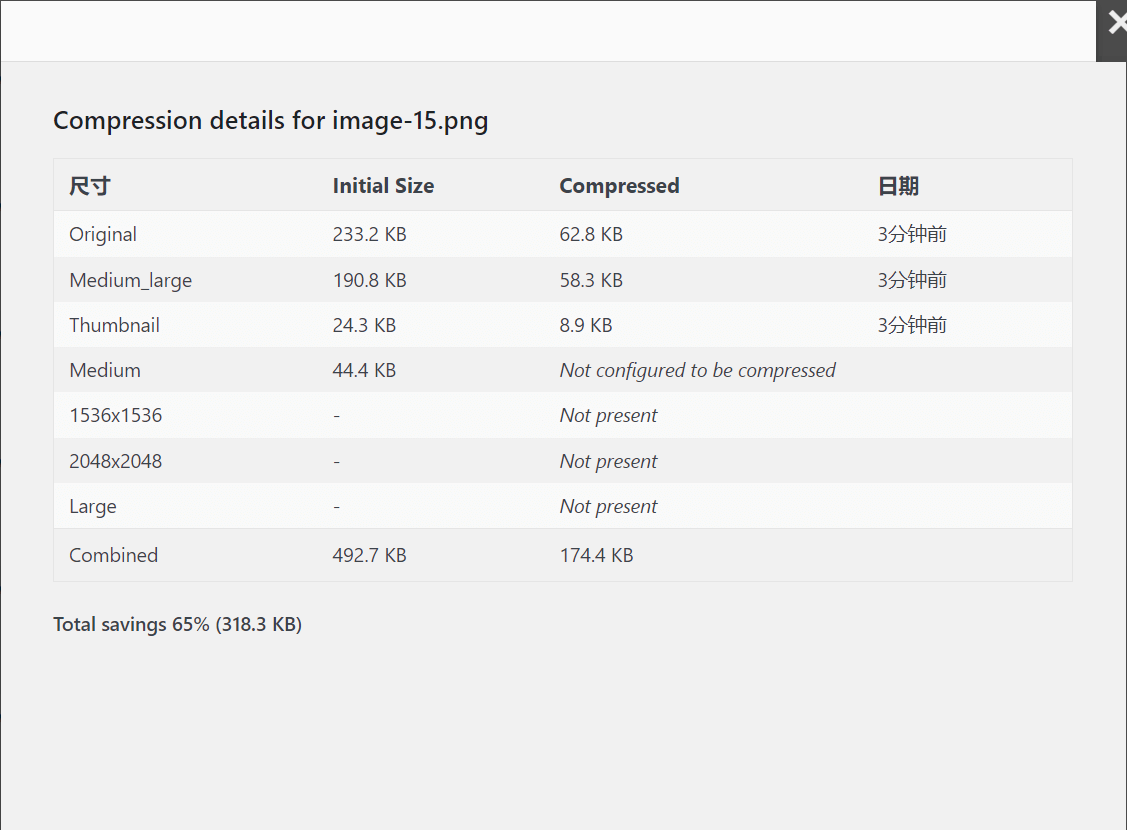Select the Medium_large row label
Viewport: 1127px width, 830px height.
[x=130, y=281]
